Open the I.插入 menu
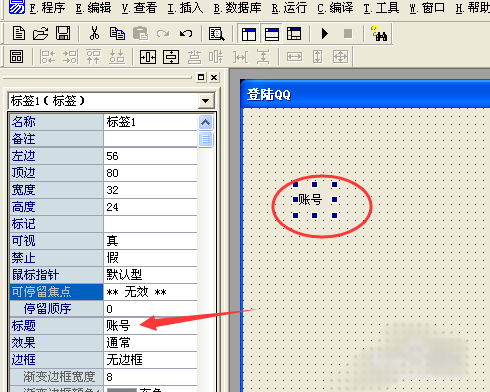Screen dimensions: 490x392 (x=185, y=8)
